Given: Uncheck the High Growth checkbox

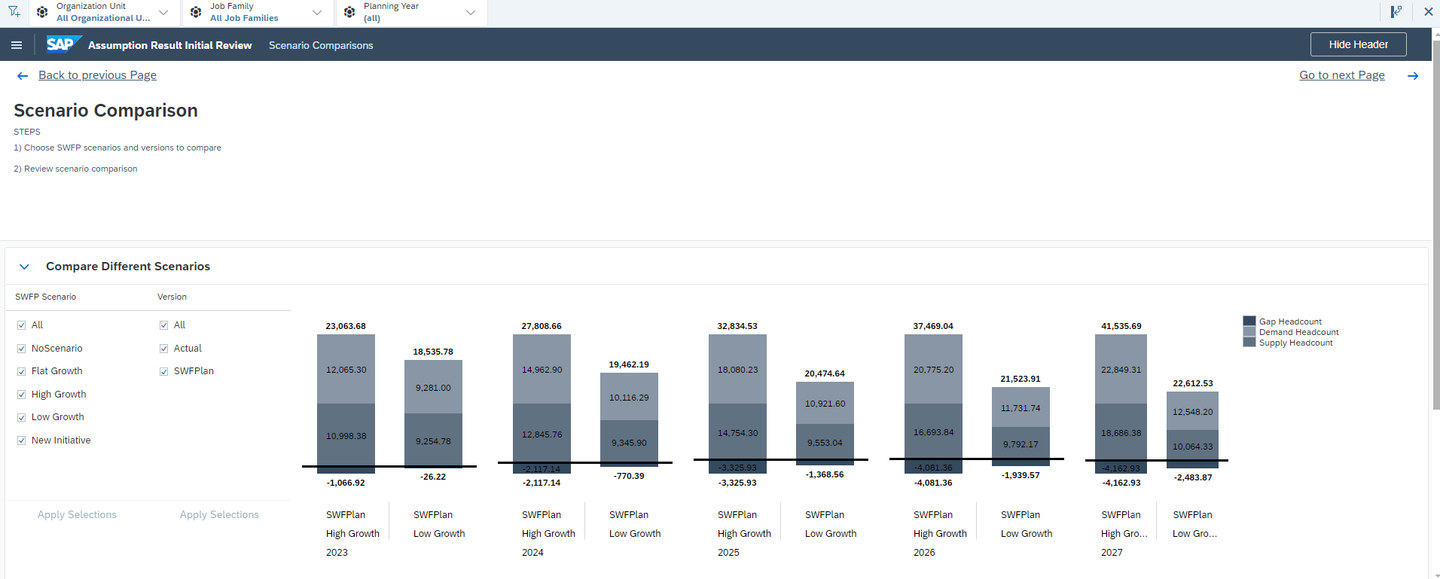Looking at the screenshot, I should (x=21, y=394).
